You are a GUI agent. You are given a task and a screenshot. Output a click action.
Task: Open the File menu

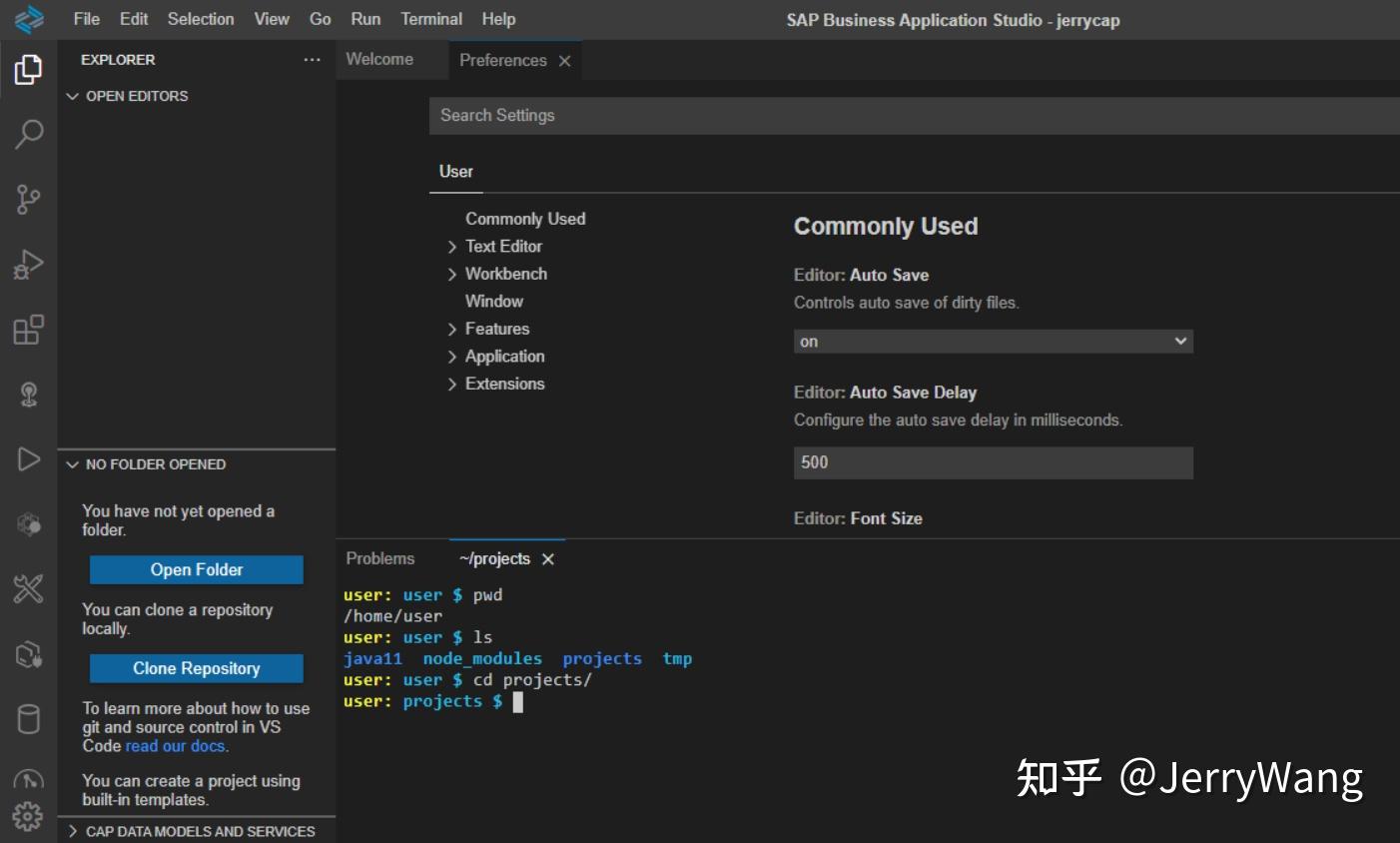point(87,19)
